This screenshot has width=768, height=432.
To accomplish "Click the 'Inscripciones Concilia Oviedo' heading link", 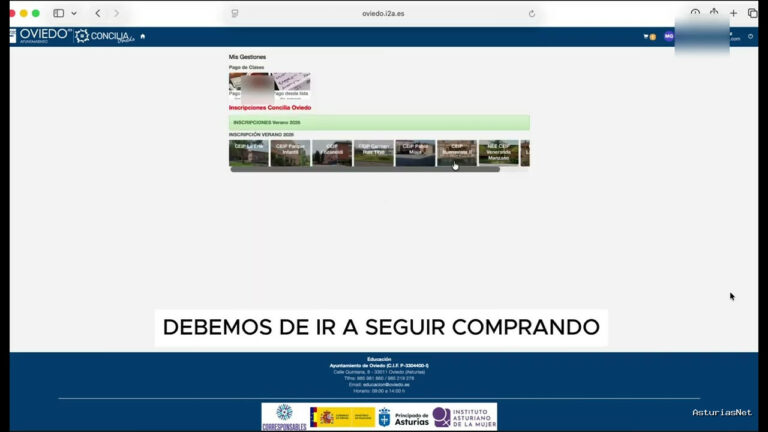I will click(x=270, y=107).
